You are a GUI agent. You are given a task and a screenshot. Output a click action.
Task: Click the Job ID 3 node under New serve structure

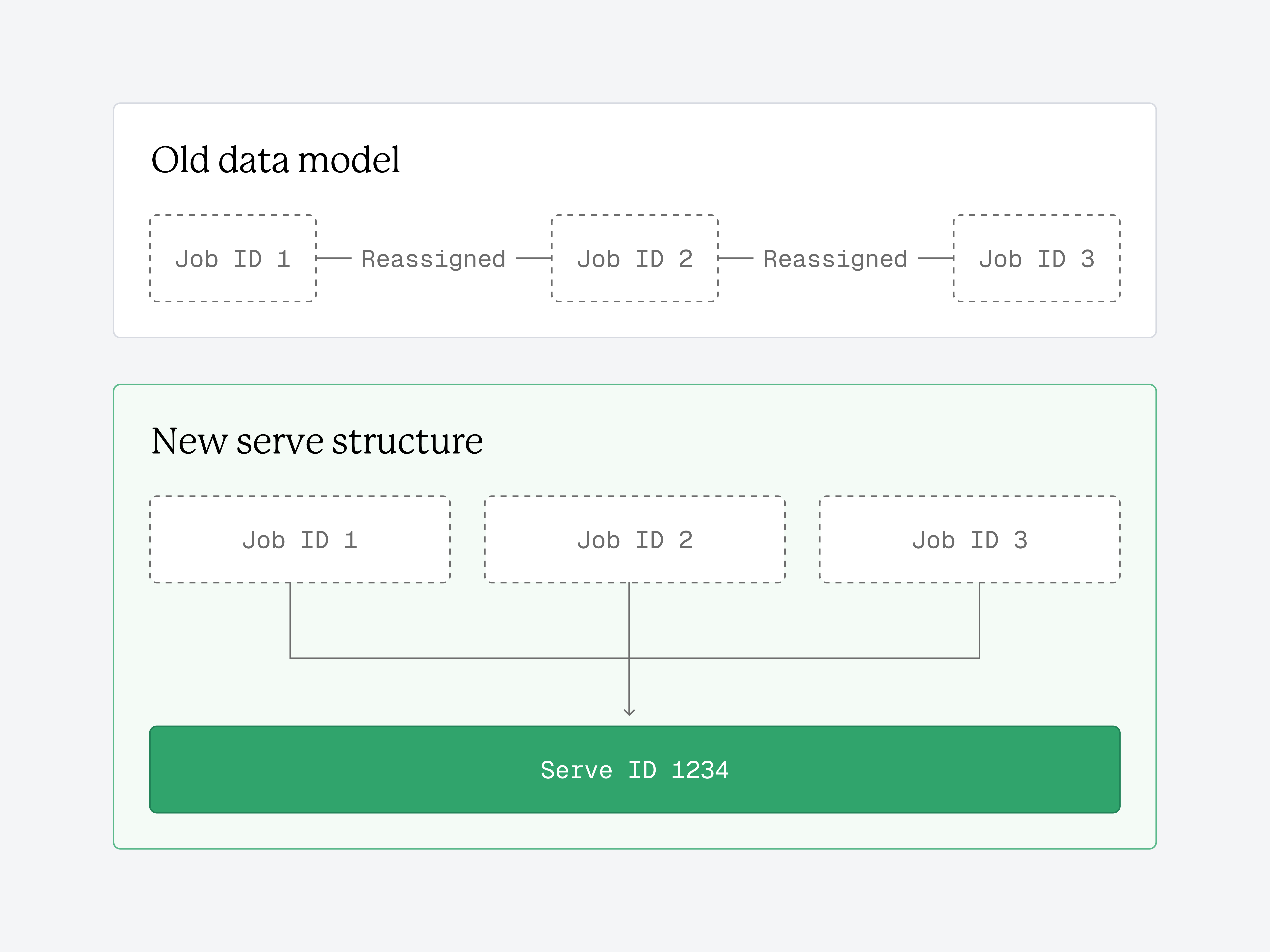[969, 538]
